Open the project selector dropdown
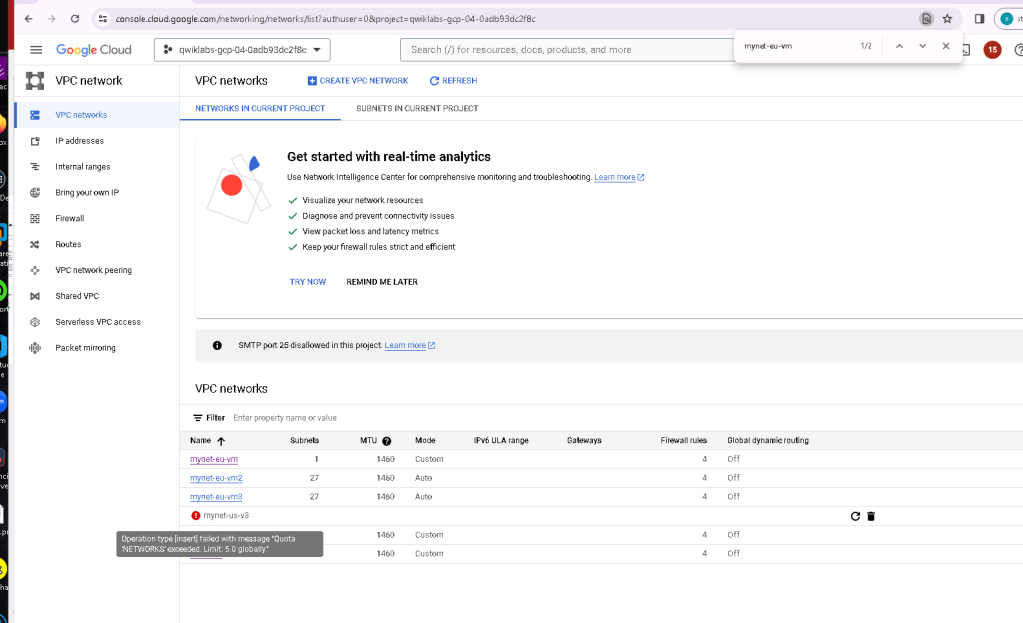The width and height of the screenshot is (1023, 623). click(242, 50)
